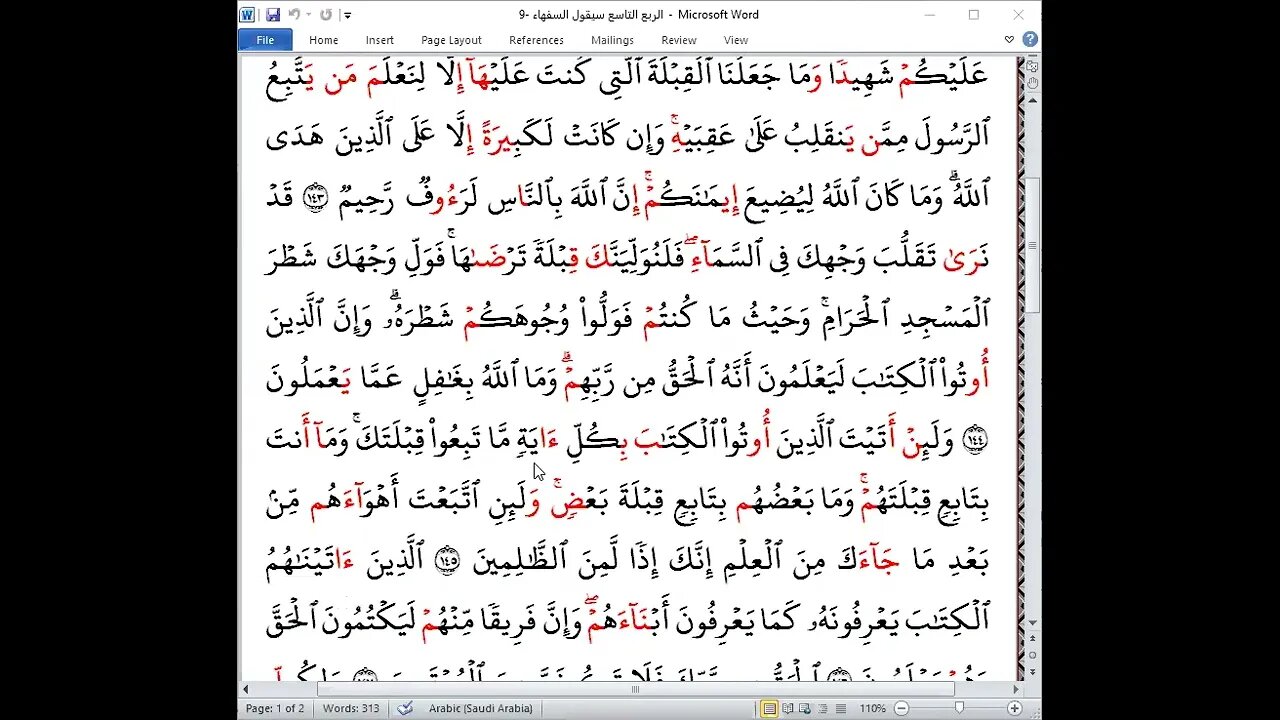Screen dimensions: 1280x720
Task: Open Customize Quick Access Toolbar dropdown
Action: tap(347, 15)
